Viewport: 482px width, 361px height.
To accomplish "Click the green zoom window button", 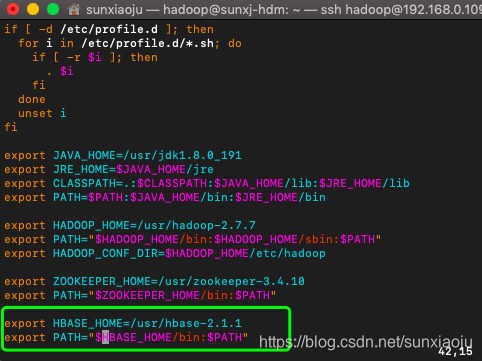I will click(x=53, y=9).
